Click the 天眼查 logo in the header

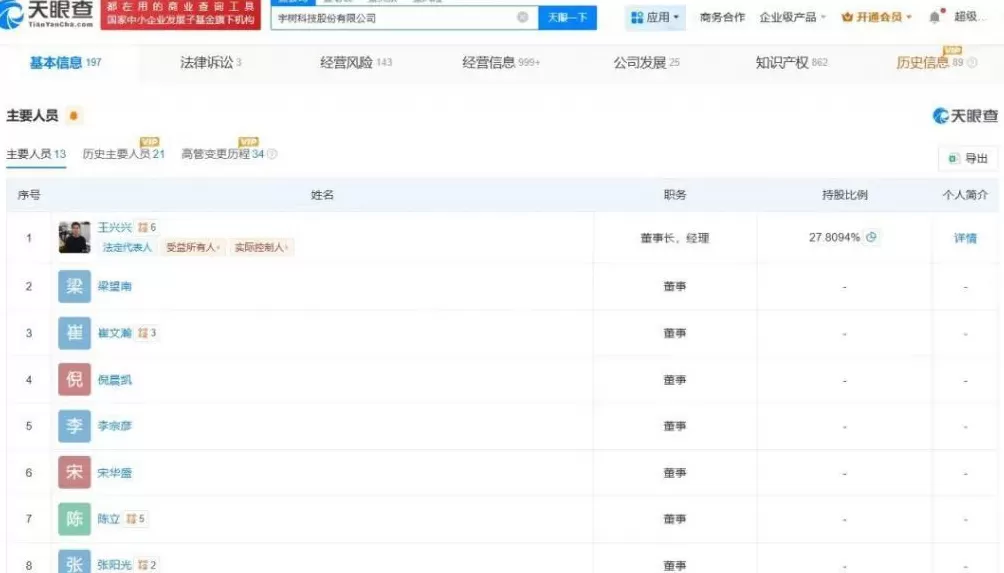[x=47, y=14]
